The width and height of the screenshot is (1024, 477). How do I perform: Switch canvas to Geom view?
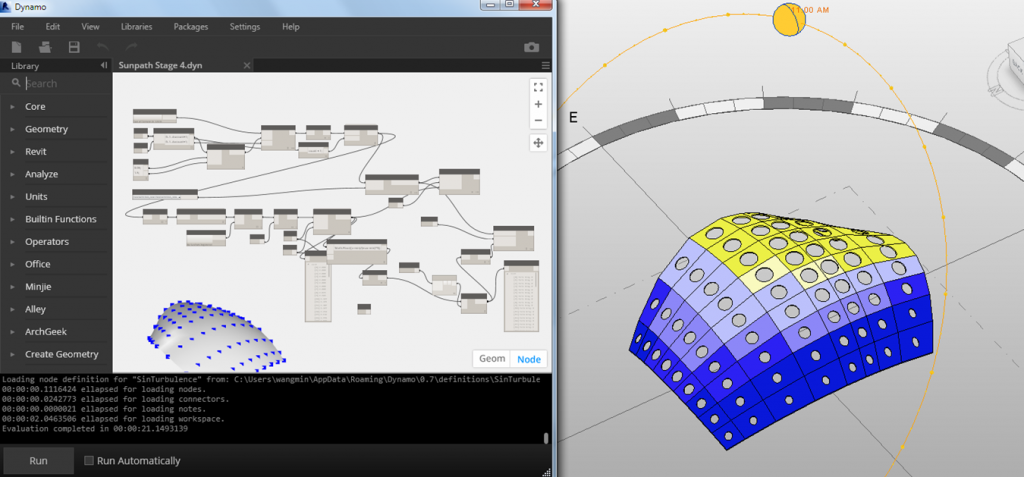(x=492, y=359)
